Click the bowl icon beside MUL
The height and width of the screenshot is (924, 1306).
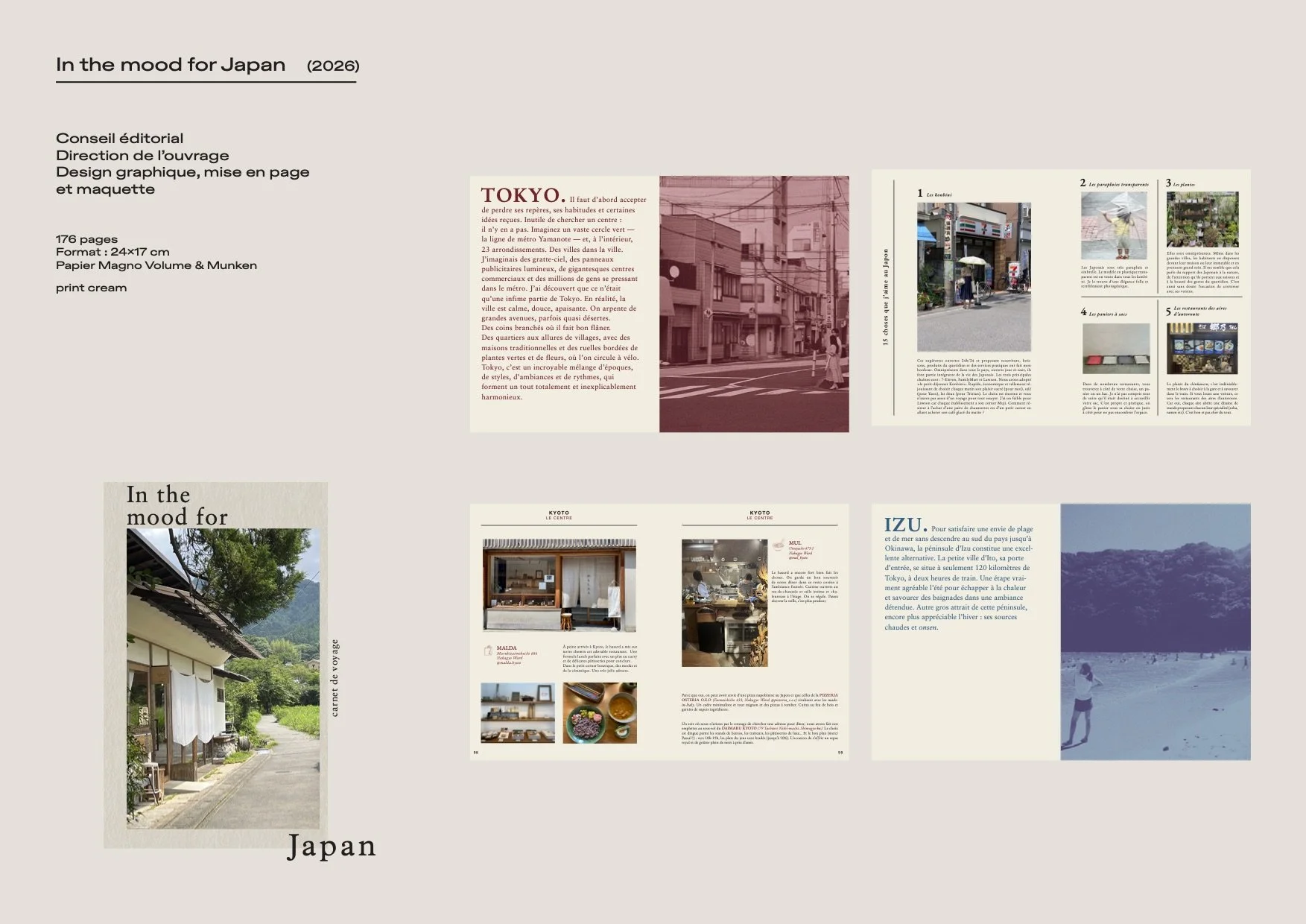click(779, 545)
